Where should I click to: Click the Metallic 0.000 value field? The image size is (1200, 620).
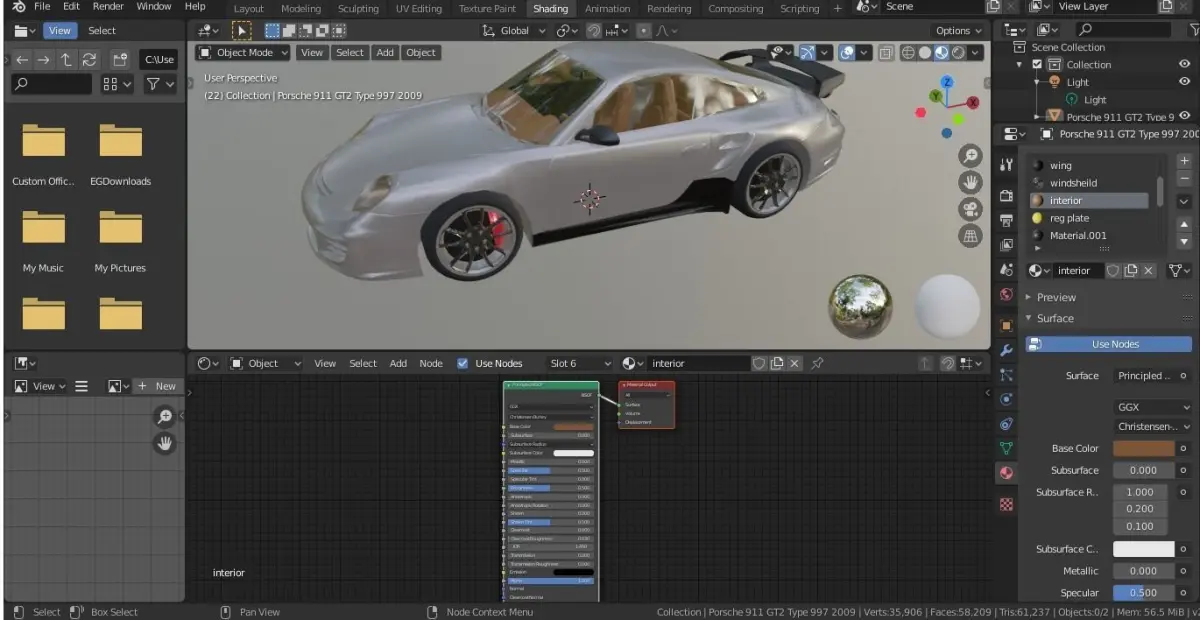point(1144,571)
